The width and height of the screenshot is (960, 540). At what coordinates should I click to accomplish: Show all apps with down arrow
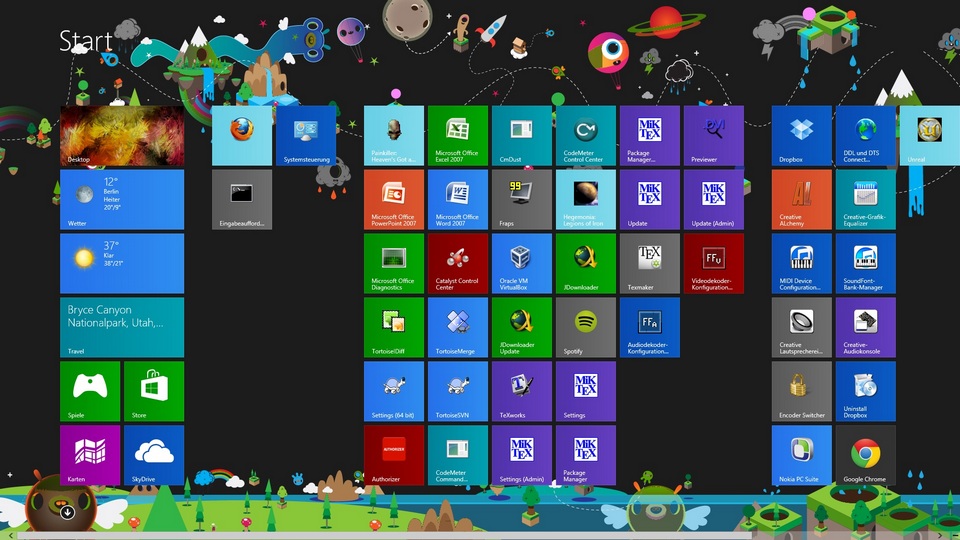(67, 512)
